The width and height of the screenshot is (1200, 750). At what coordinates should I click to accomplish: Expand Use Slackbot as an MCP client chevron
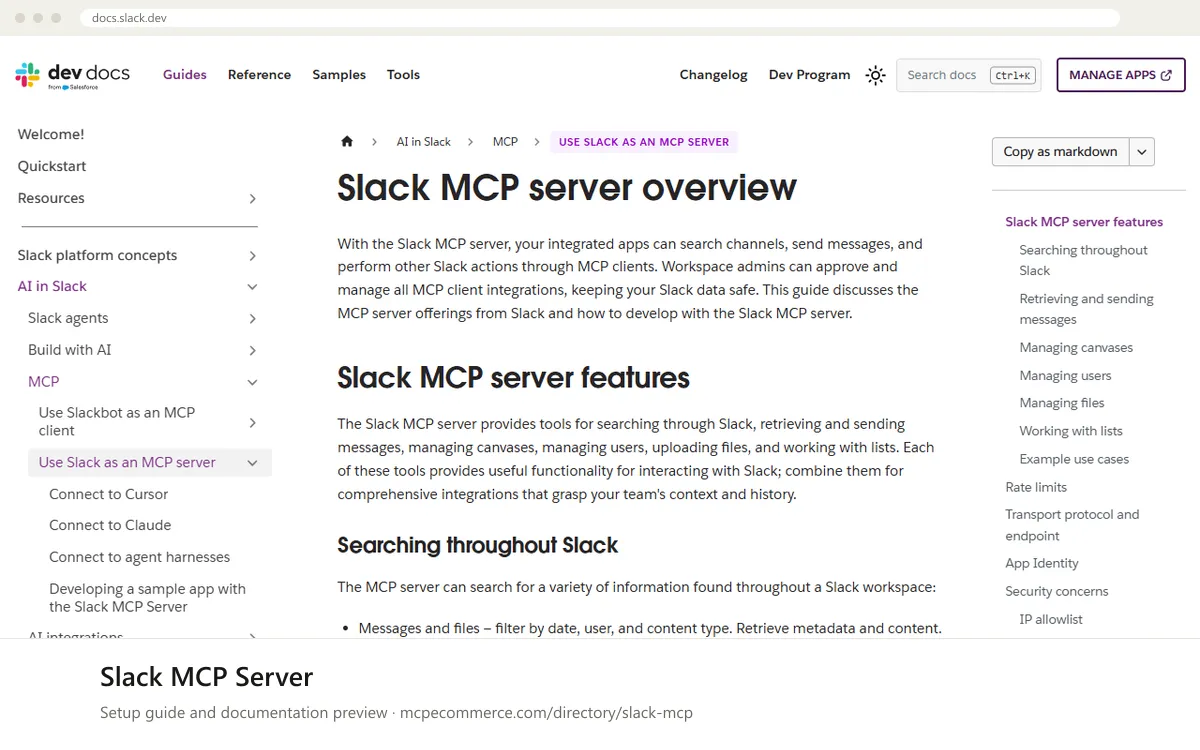pos(252,423)
